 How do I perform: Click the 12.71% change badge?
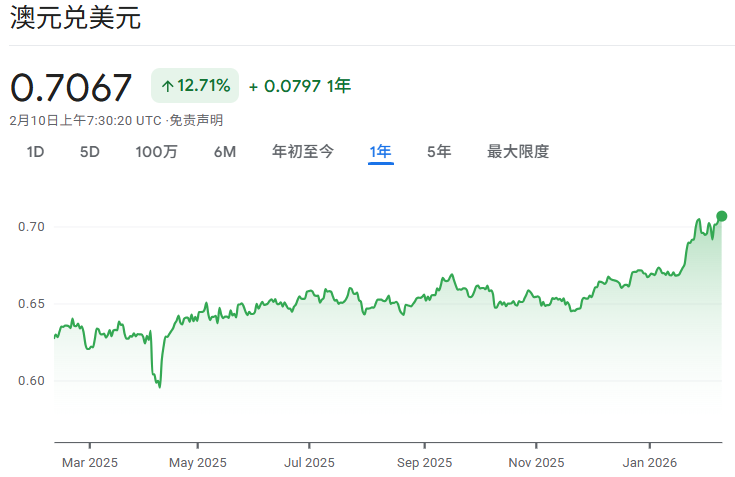195,85
